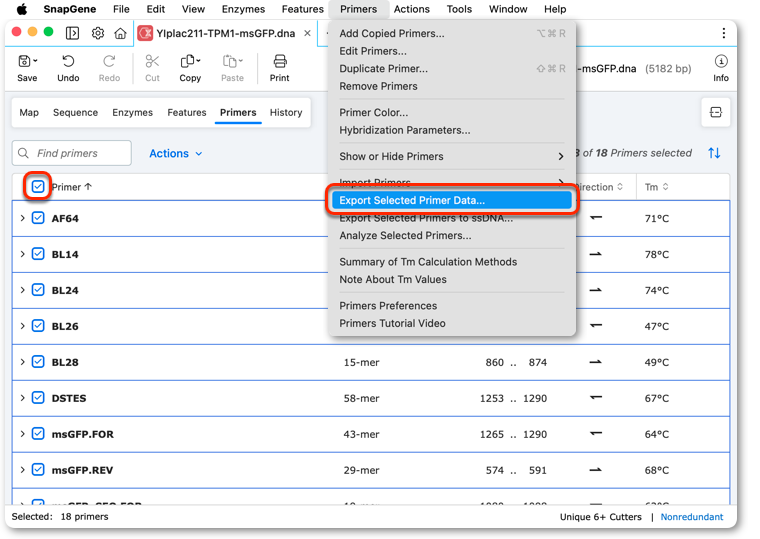Click the Nonredundant enzyme set link
The height and width of the screenshot is (539, 760).
pyautogui.click(x=692, y=517)
